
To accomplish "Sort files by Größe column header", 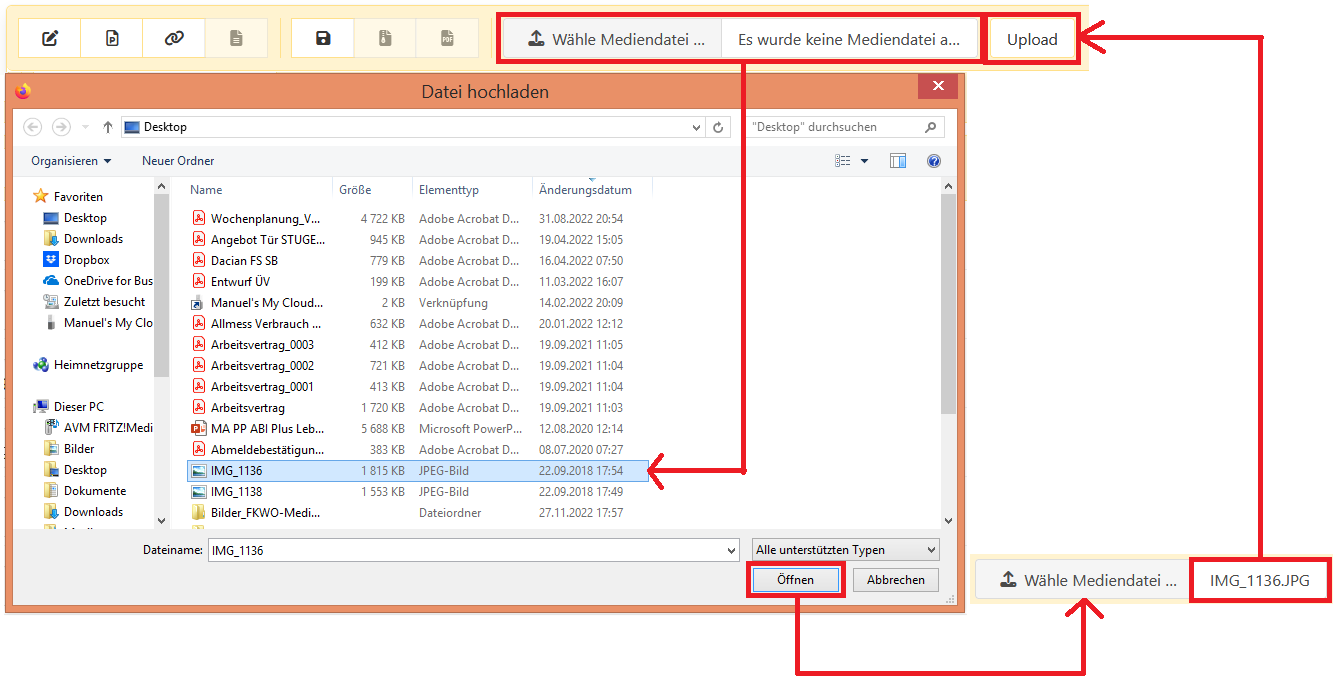I will tap(355, 190).
